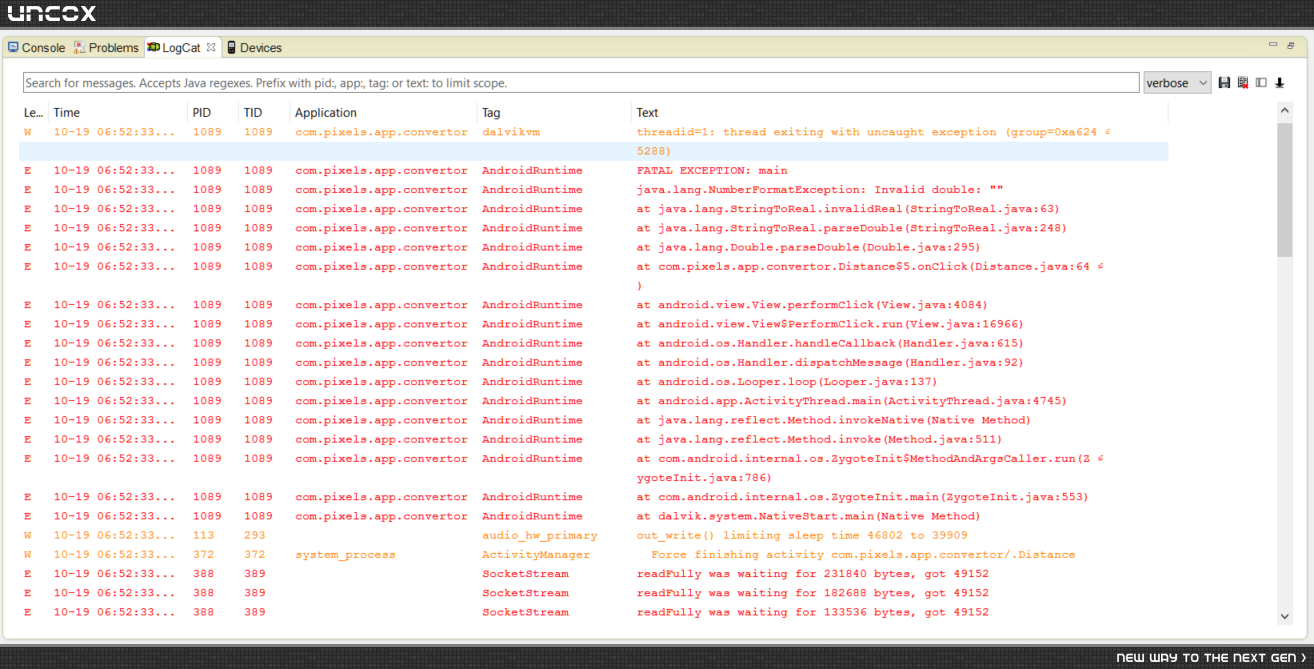Click the Tag column header

pyautogui.click(x=554, y=113)
